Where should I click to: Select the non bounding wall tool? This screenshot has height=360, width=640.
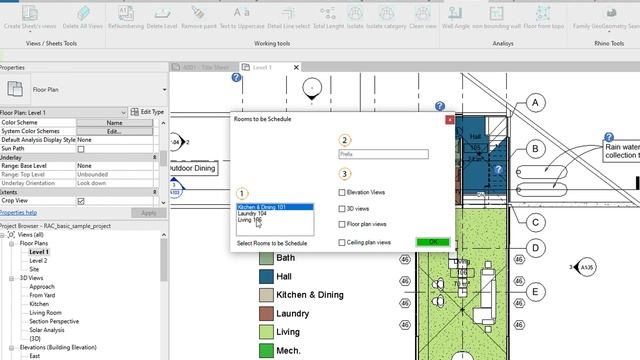pyautogui.click(x=496, y=18)
